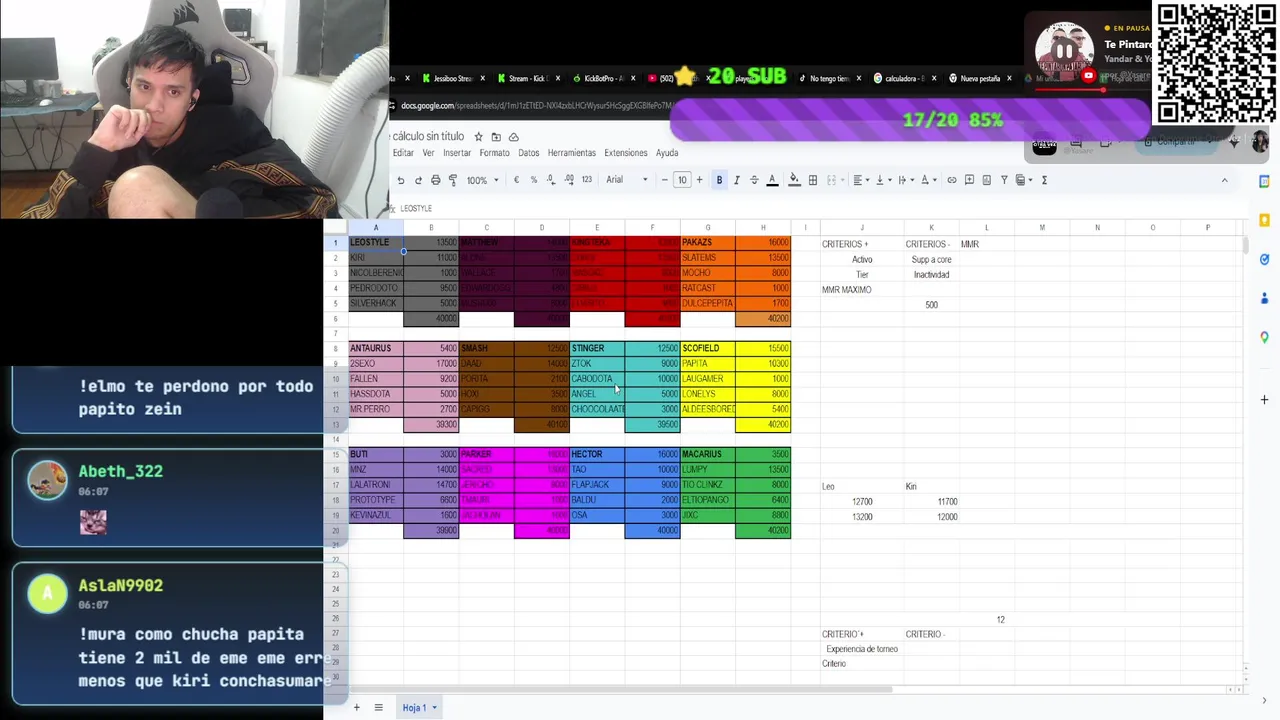Open Google Tasks side panel icon
The height and width of the screenshot is (720, 1280).
(1264, 259)
